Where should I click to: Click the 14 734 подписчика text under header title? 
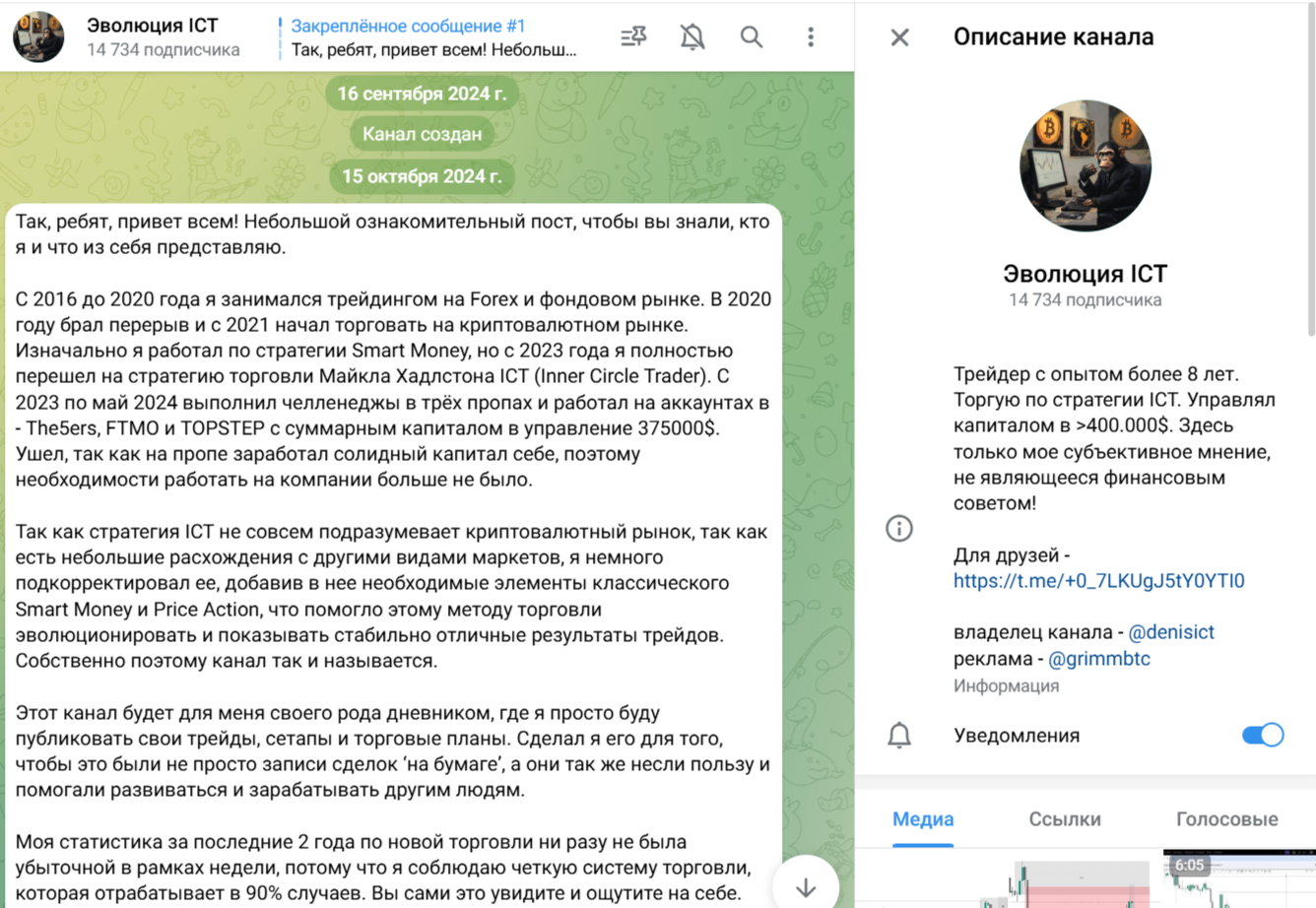pyautogui.click(x=164, y=50)
